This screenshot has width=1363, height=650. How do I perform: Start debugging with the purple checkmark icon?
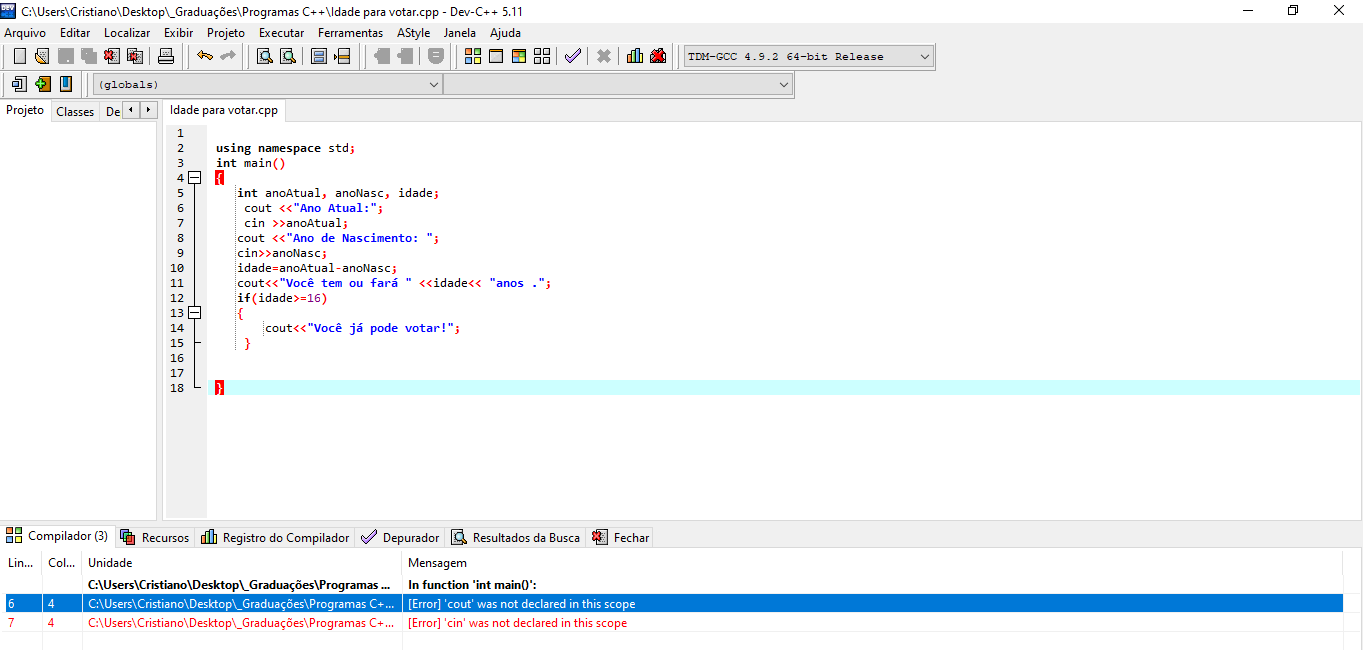(x=572, y=56)
